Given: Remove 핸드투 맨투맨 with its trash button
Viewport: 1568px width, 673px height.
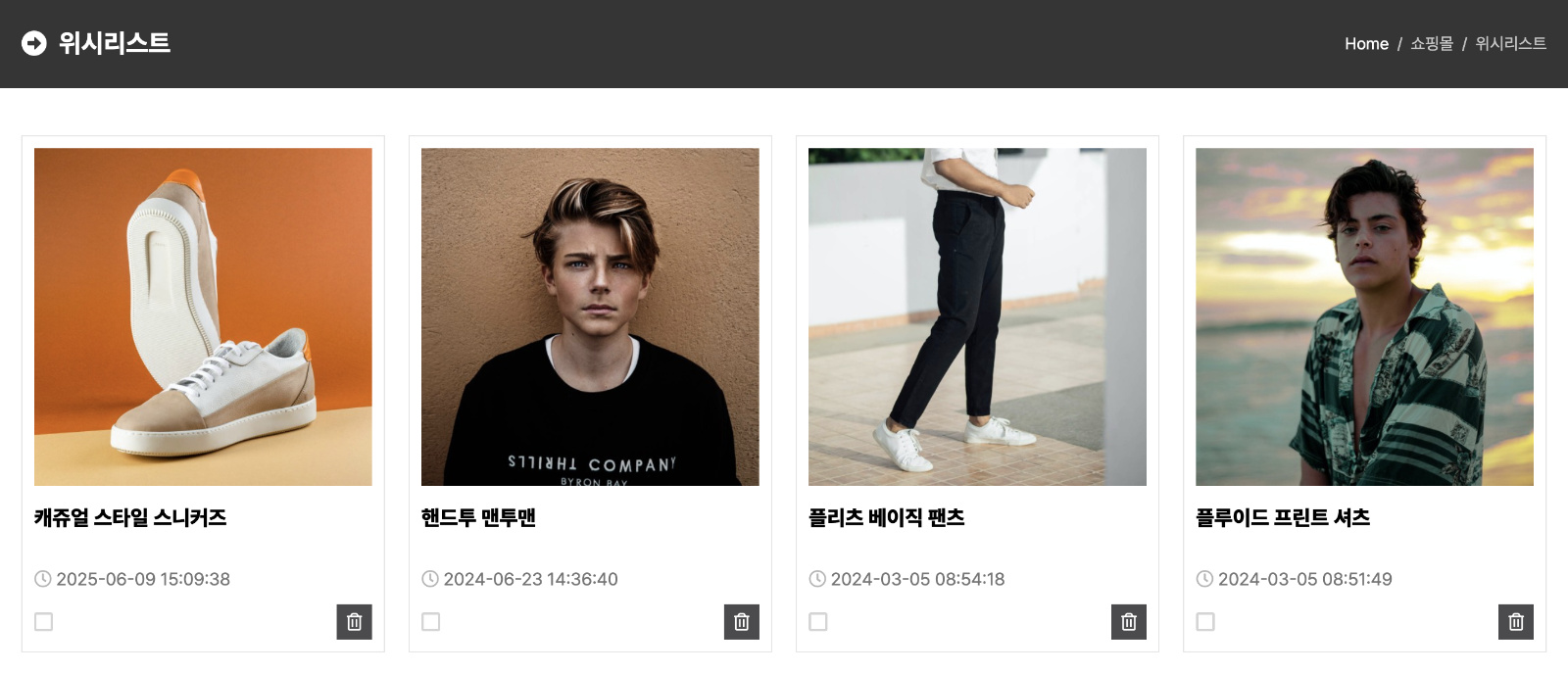Looking at the screenshot, I should [742, 622].
